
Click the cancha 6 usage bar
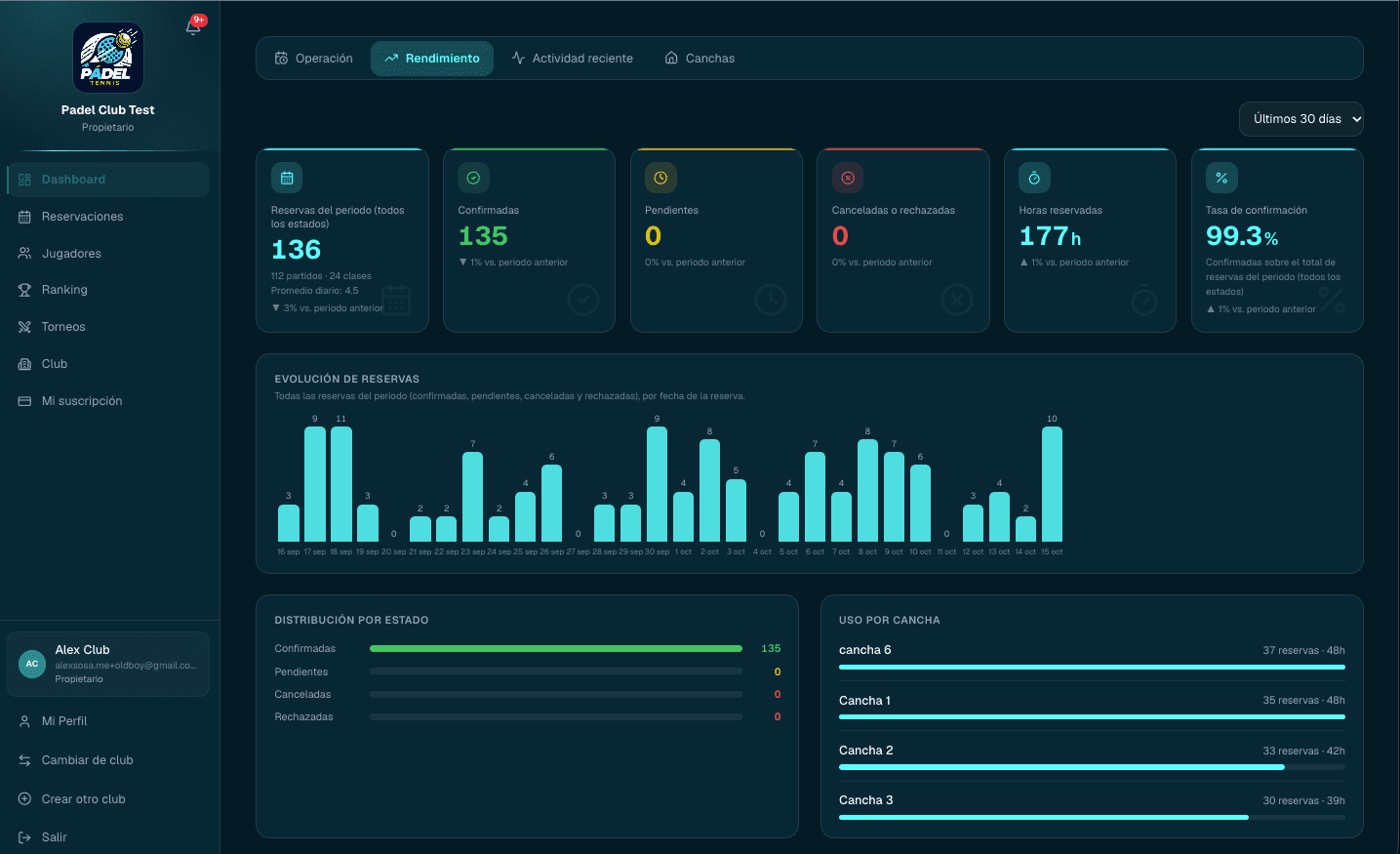point(1092,667)
